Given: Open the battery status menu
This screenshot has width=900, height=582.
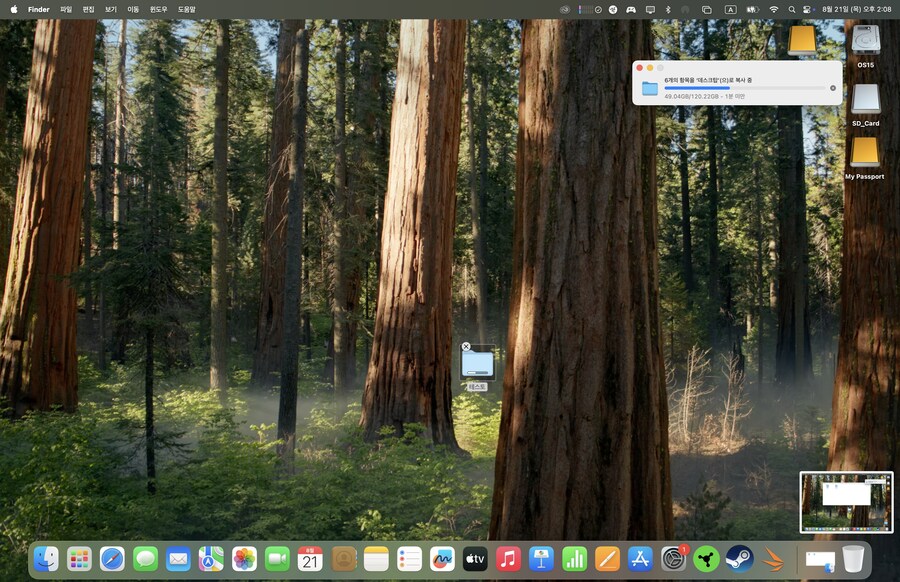Looking at the screenshot, I should point(752,9).
